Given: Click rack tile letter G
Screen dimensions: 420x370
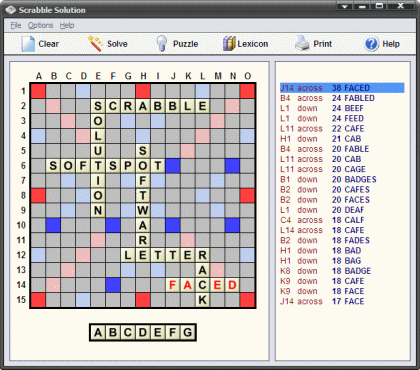Looking at the screenshot, I should [188, 332].
